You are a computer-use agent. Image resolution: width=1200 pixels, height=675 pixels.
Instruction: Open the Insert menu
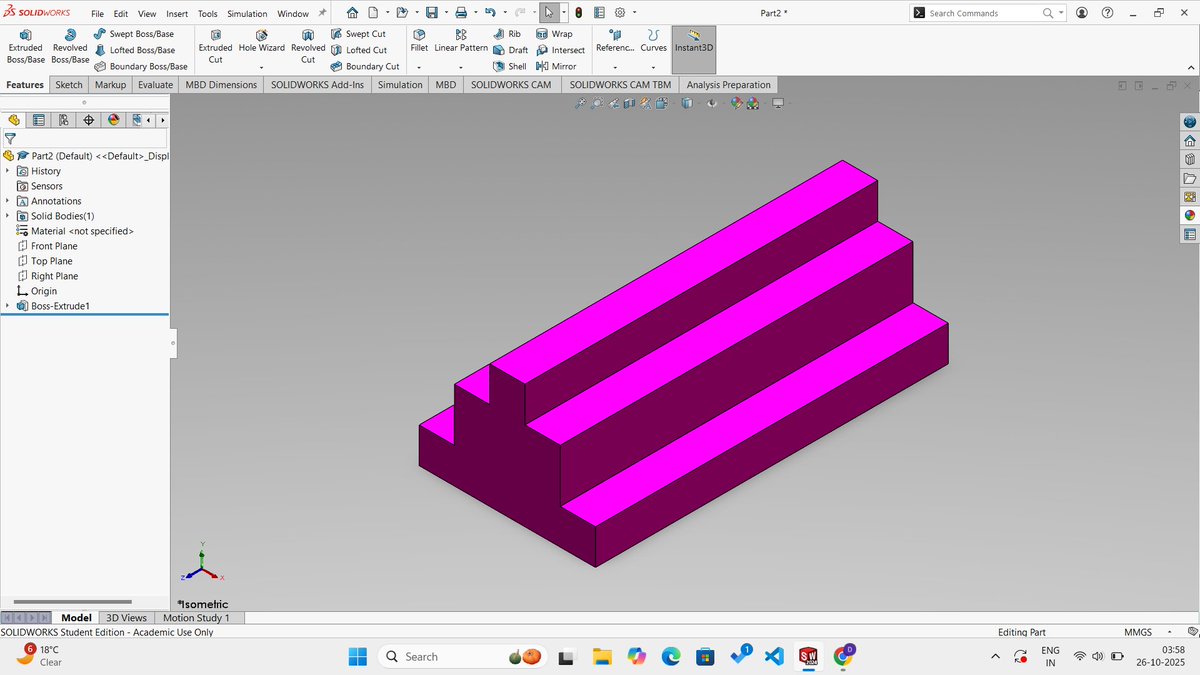177,14
